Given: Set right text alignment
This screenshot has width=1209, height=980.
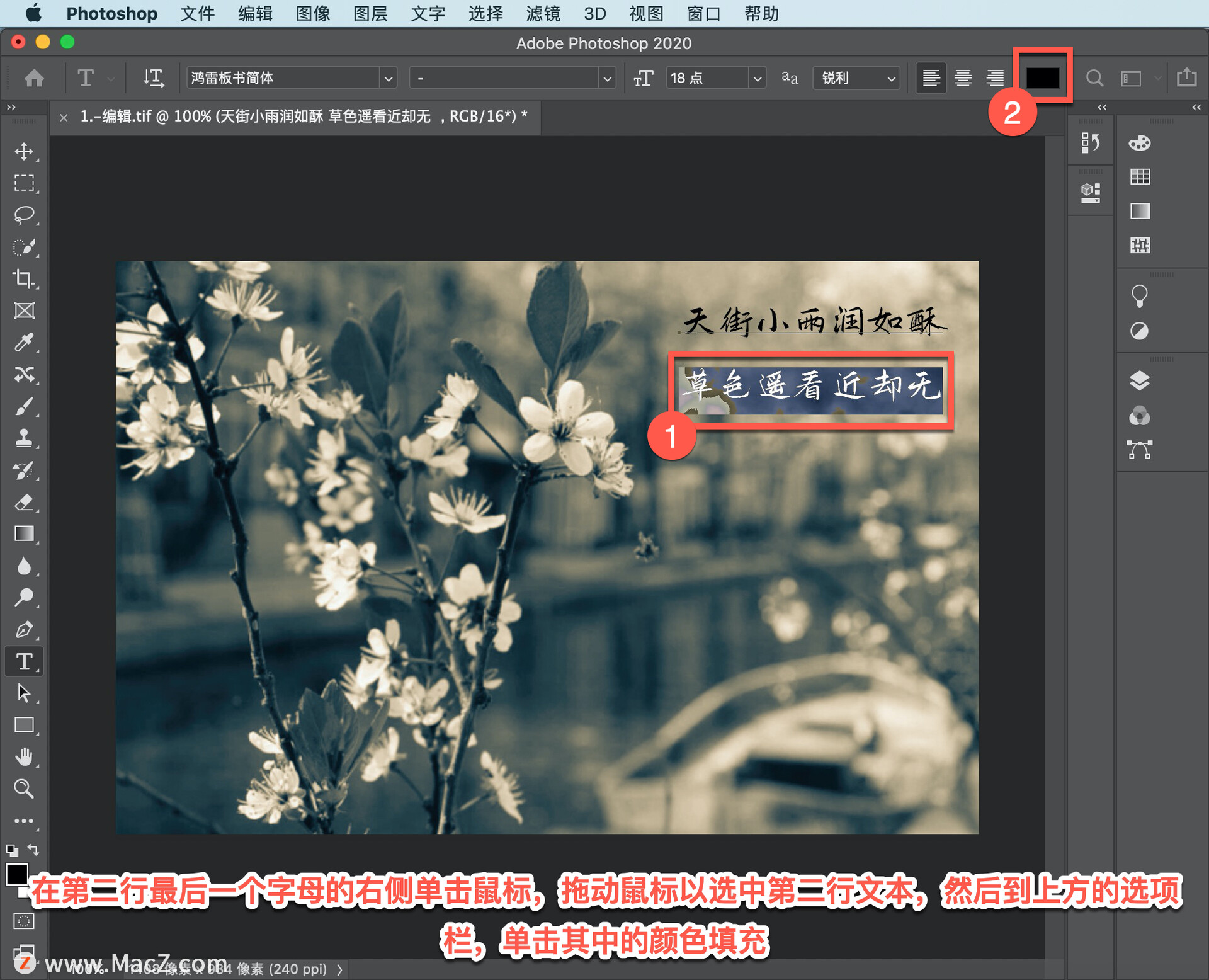Looking at the screenshot, I should pyautogui.click(x=995, y=77).
